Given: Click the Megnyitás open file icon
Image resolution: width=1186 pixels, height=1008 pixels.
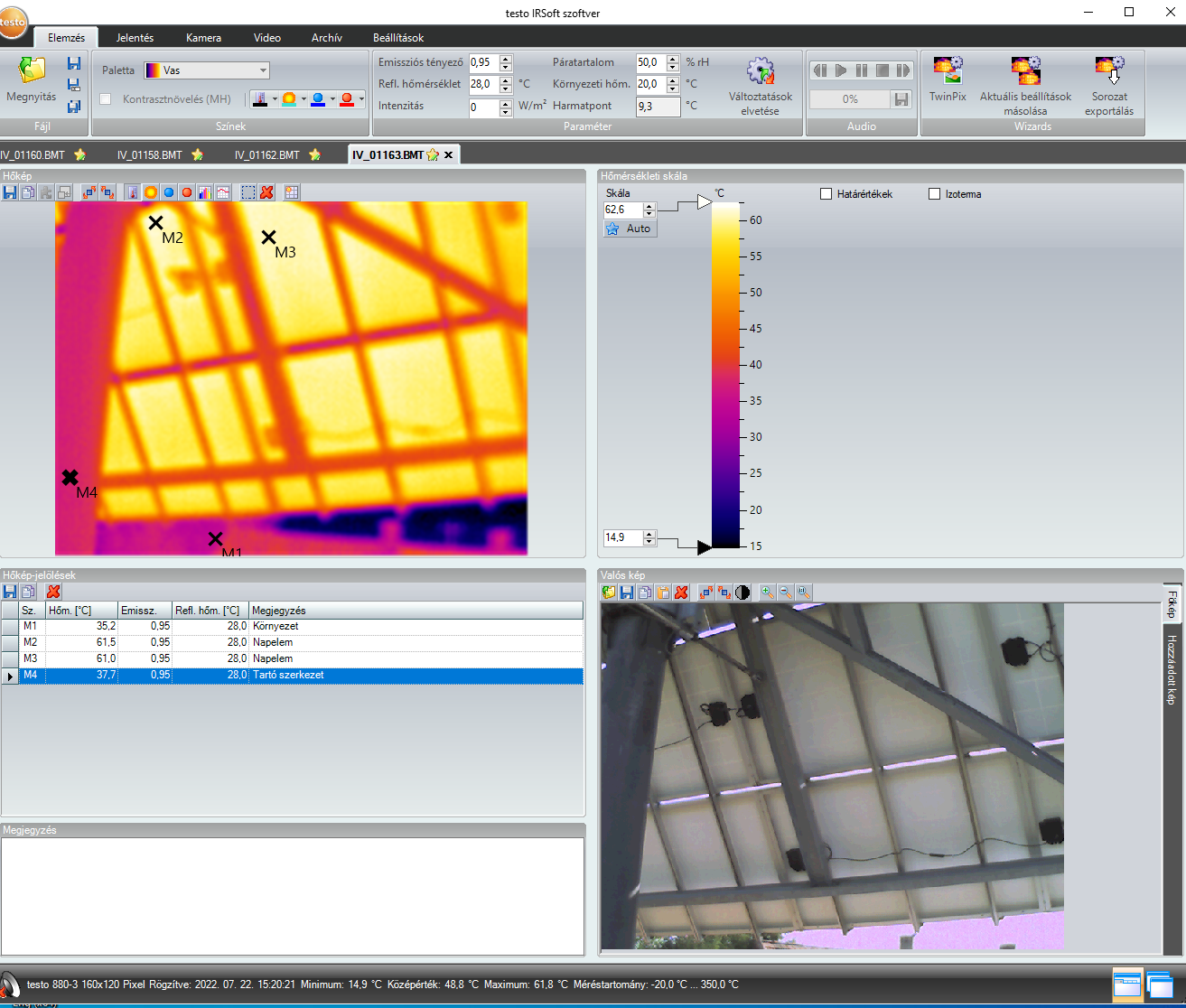Looking at the screenshot, I should (32, 72).
